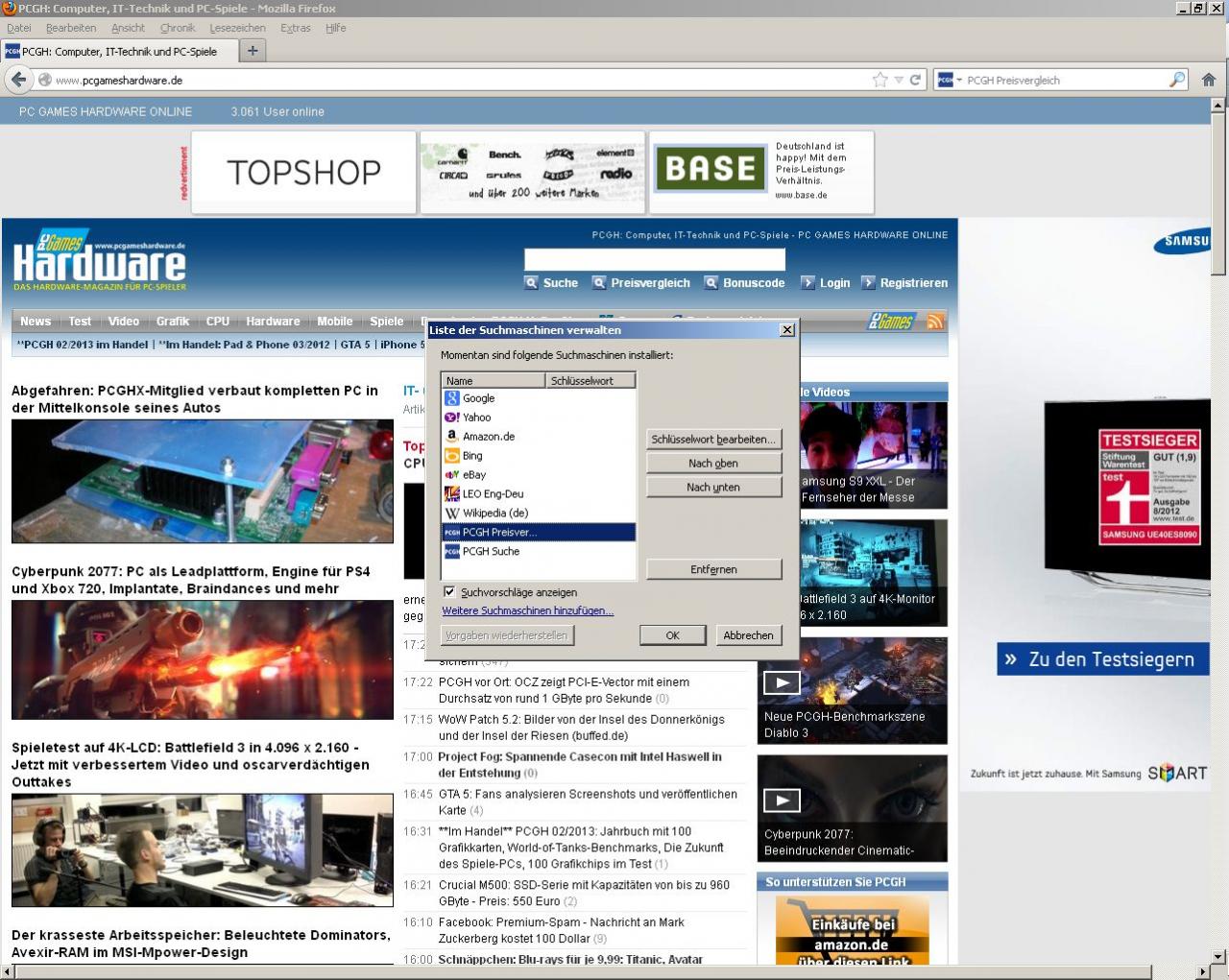Open a new tab with the plus button
Screen dimensions: 1229x980
coord(253,51)
